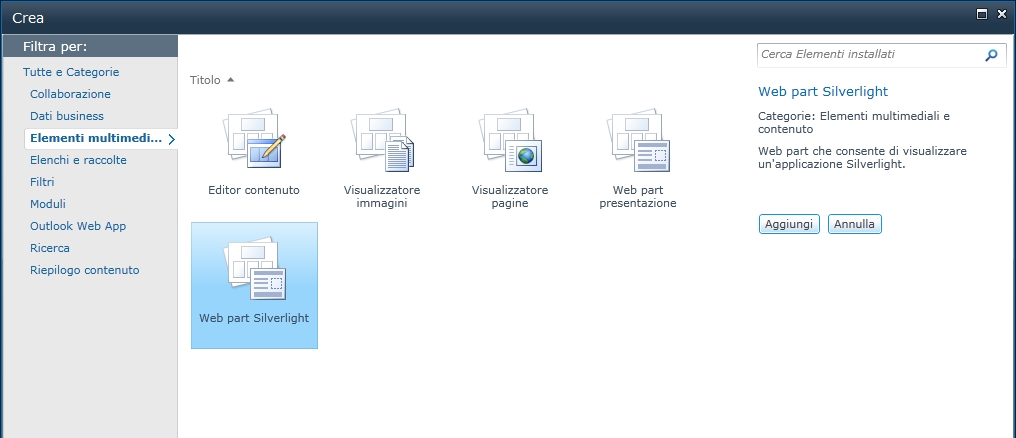This screenshot has height=438, width=1016.
Task: Close the Crea dialog
Action: point(1001,14)
